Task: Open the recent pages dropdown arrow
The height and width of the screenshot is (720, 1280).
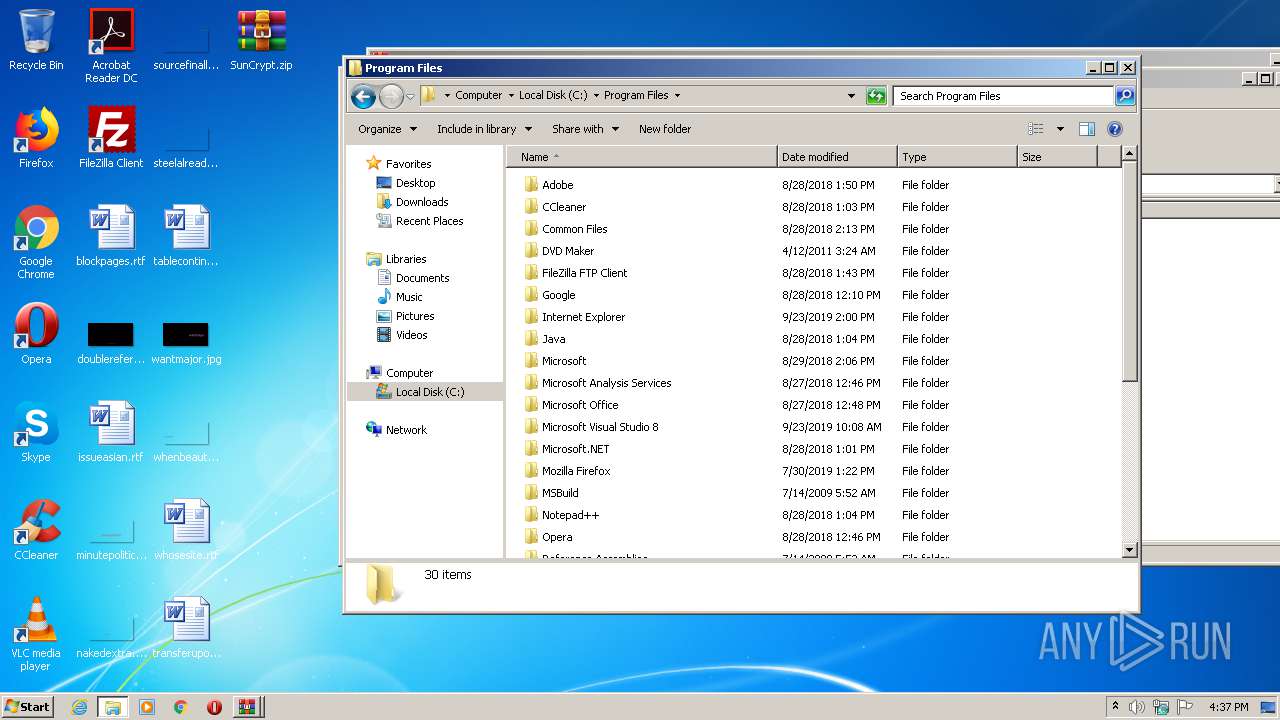Action: (x=410, y=97)
